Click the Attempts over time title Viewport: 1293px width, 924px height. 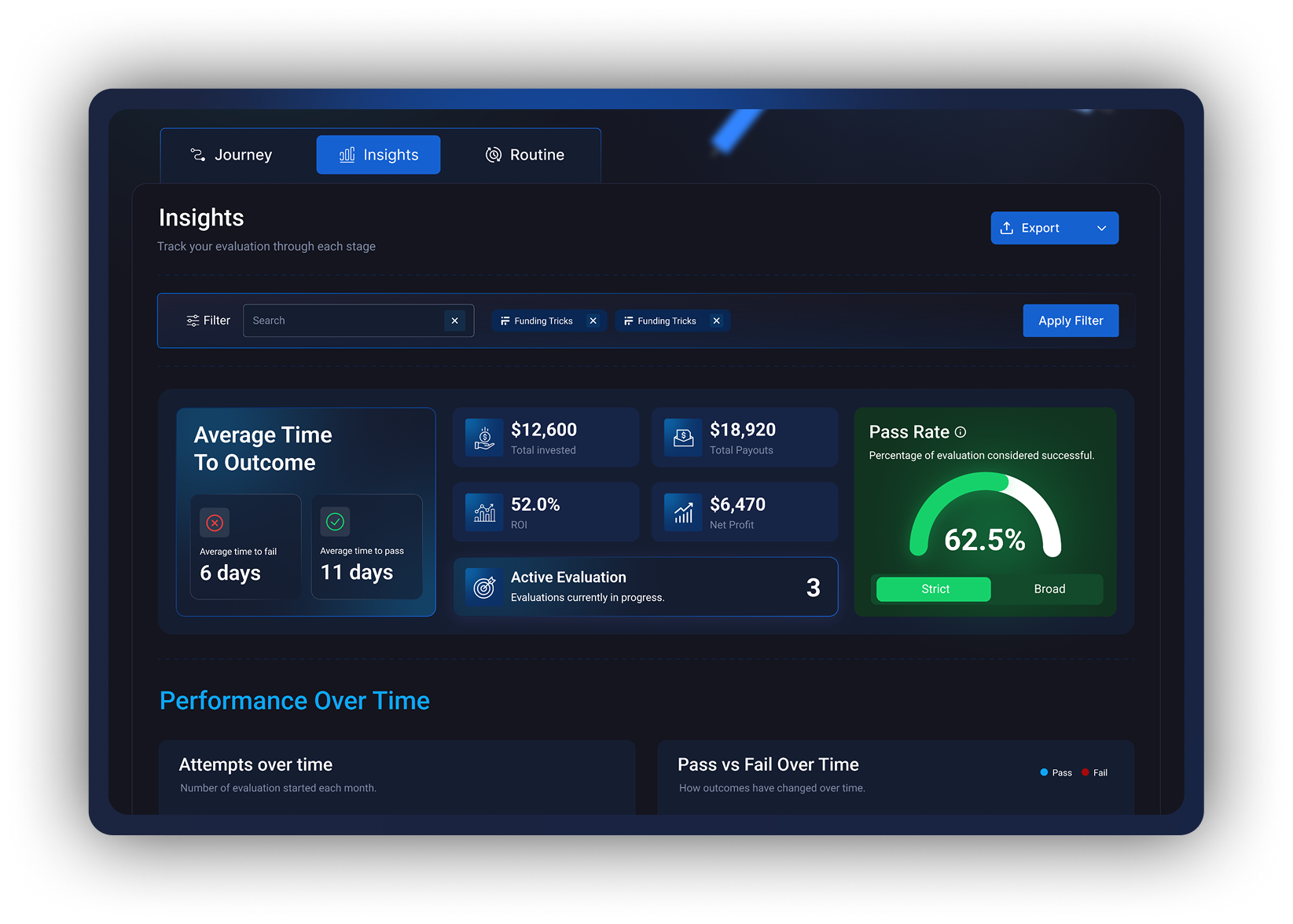255,764
